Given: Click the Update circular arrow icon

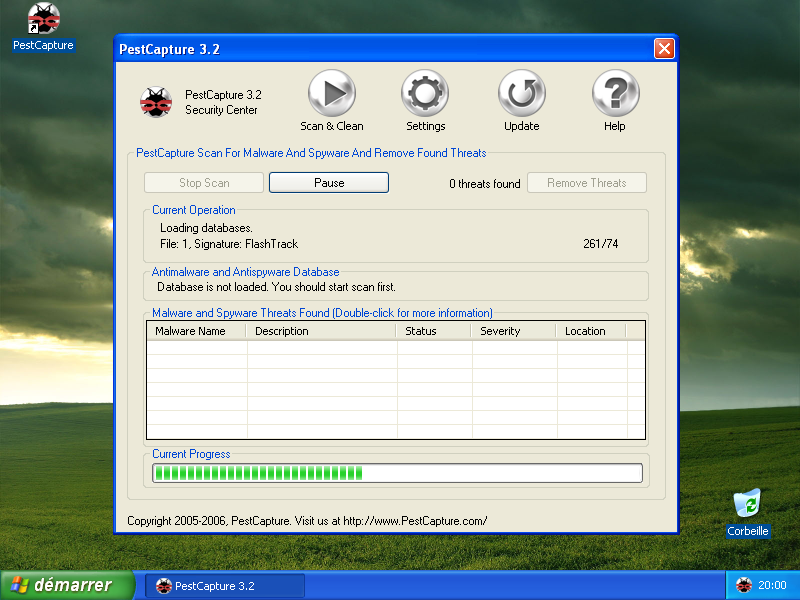Looking at the screenshot, I should click(x=521, y=93).
